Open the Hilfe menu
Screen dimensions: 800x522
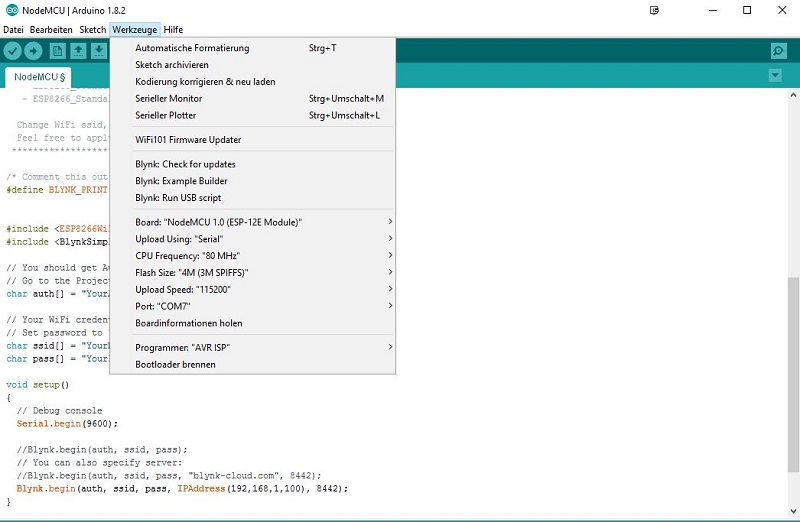click(173, 30)
